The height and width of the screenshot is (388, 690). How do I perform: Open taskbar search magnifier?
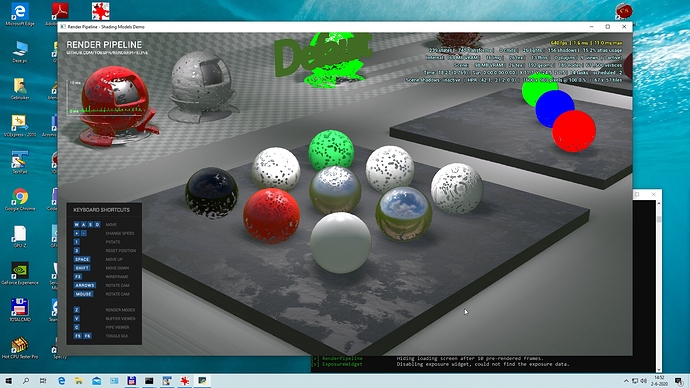pos(26,381)
